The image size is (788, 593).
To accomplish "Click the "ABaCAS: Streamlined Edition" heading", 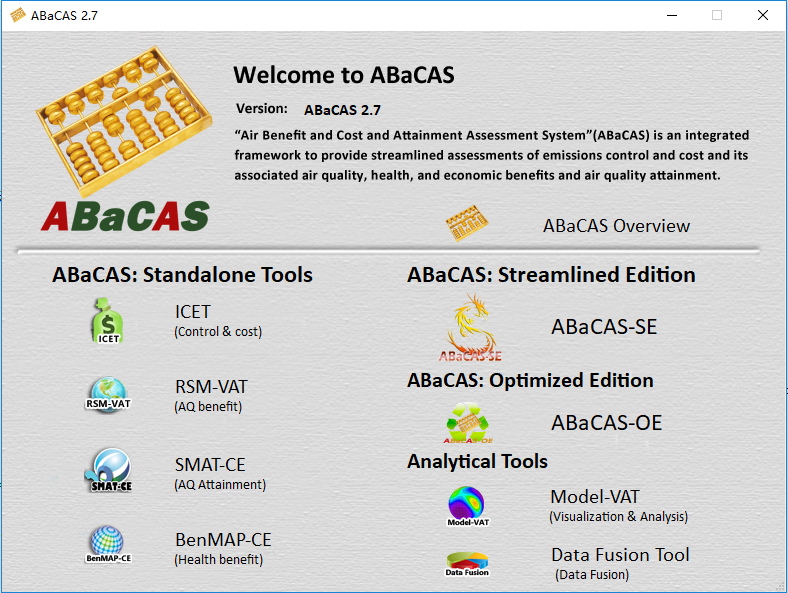I will point(551,274).
